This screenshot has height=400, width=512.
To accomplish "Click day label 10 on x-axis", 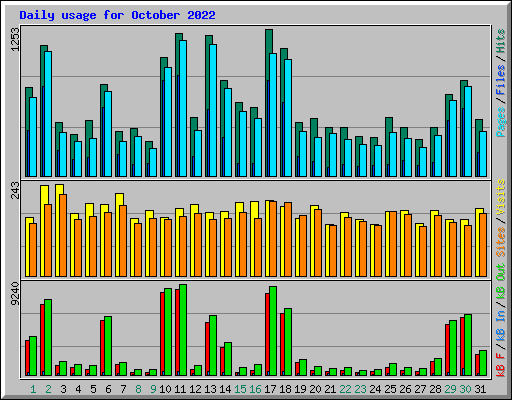I will pos(165,389).
